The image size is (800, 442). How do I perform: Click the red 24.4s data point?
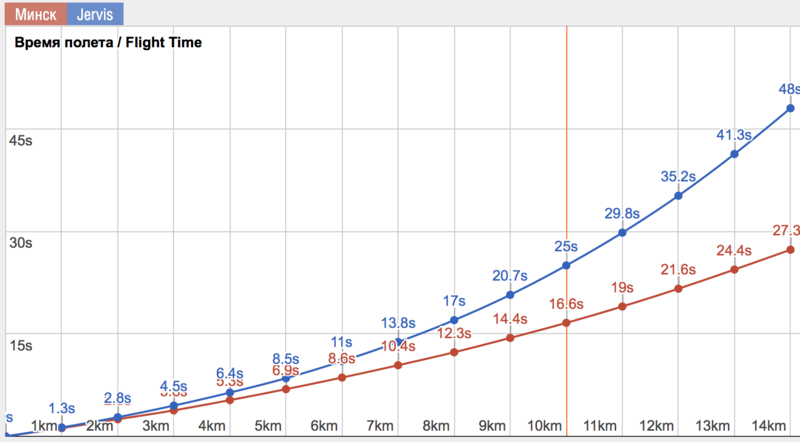(734, 269)
